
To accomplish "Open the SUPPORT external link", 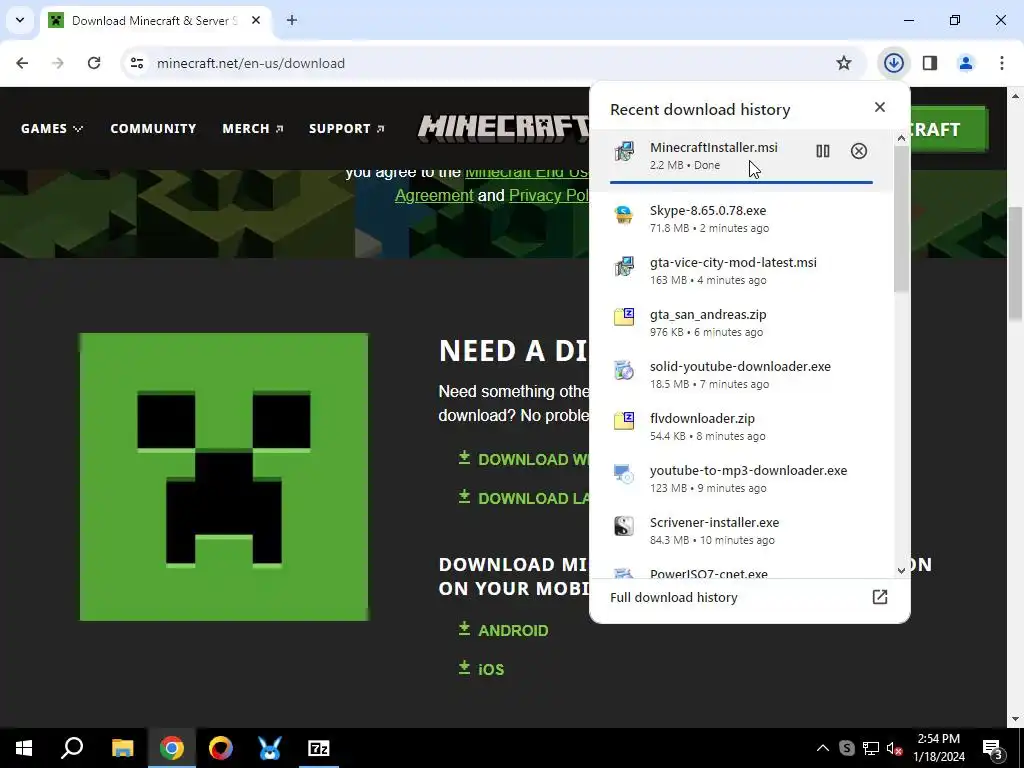I will click(347, 129).
